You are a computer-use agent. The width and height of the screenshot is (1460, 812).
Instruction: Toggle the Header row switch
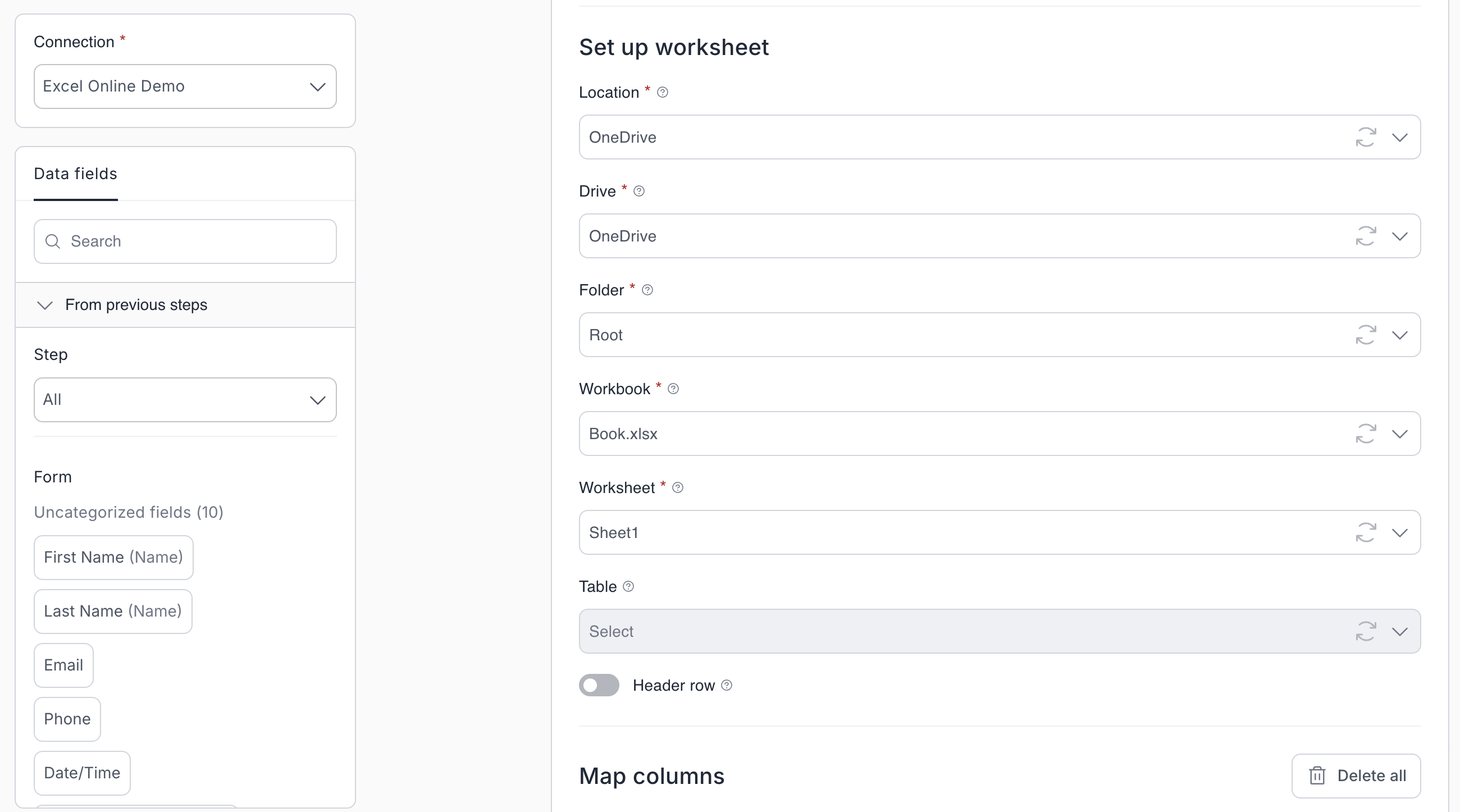point(599,686)
